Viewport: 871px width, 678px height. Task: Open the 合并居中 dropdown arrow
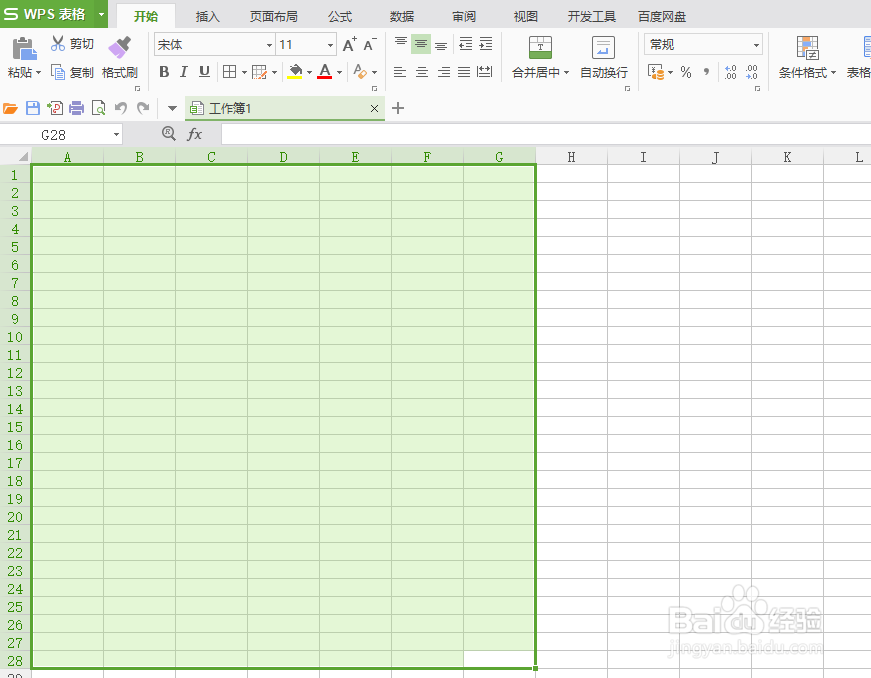566,72
